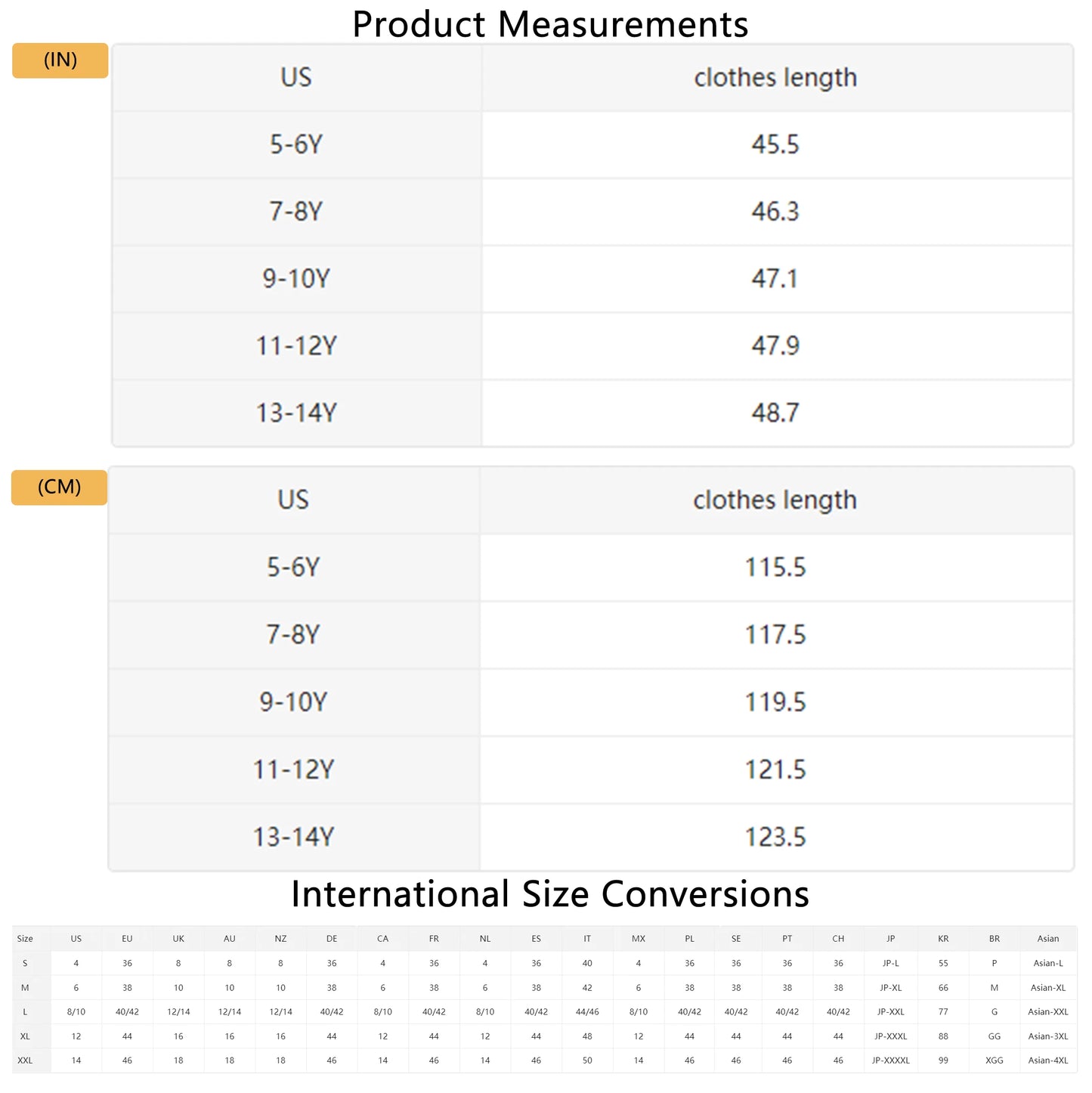The image size is (1092, 1093).
Task: Click the 115.5 length value
Action: (776, 567)
